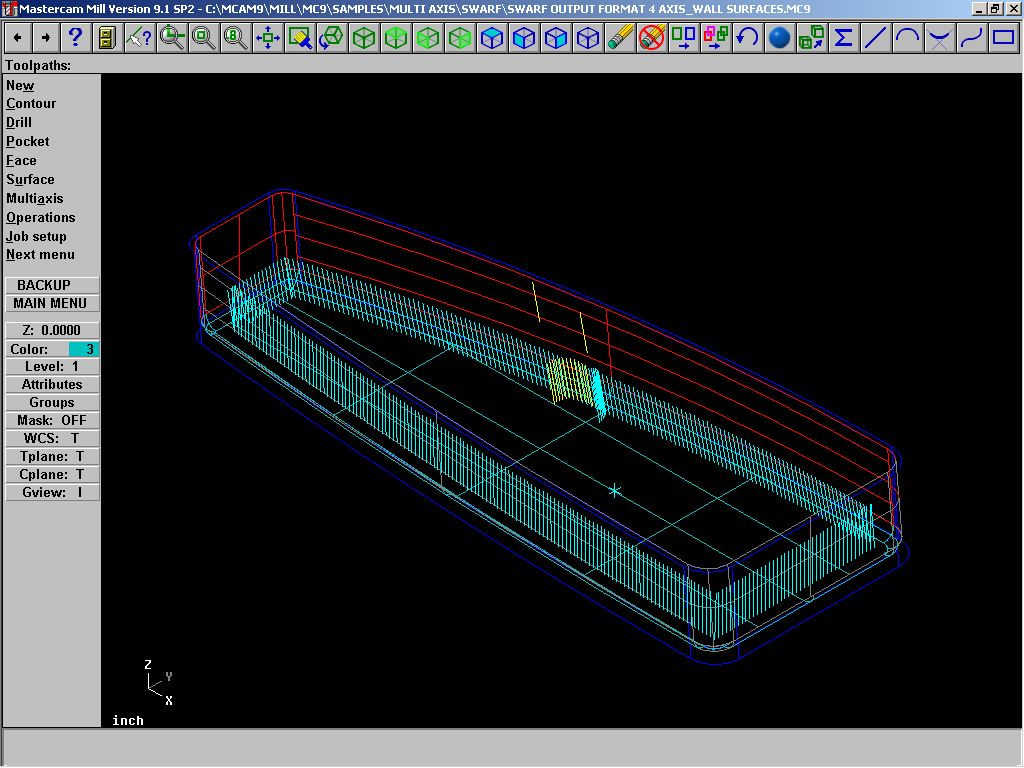The height and width of the screenshot is (768, 1024).
Task: Select the Analyze pointer-question icon
Action: [138, 38]
